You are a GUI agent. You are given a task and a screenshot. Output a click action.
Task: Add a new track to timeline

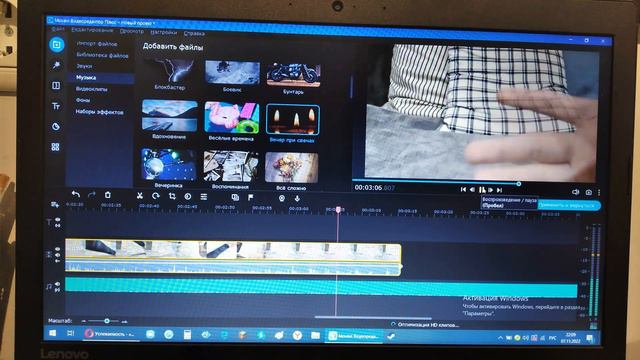pyautogui.click(x=55, y=204)
